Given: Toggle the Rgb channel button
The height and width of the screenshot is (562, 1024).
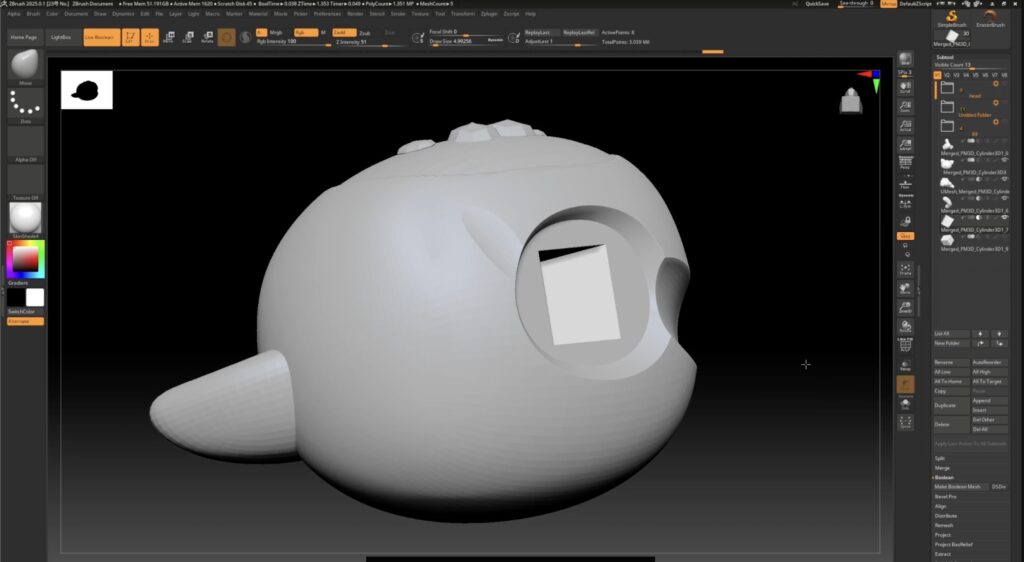Looking at the screenshot, I should tap(305, 32).
